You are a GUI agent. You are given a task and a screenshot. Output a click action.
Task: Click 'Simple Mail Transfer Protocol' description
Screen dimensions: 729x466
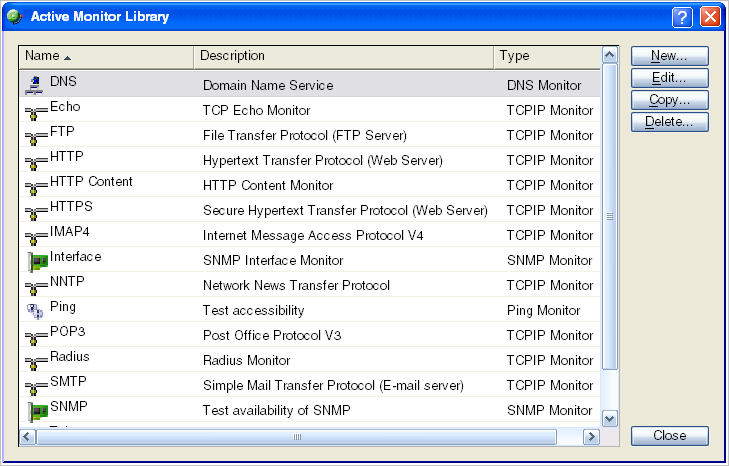[333, 386]
